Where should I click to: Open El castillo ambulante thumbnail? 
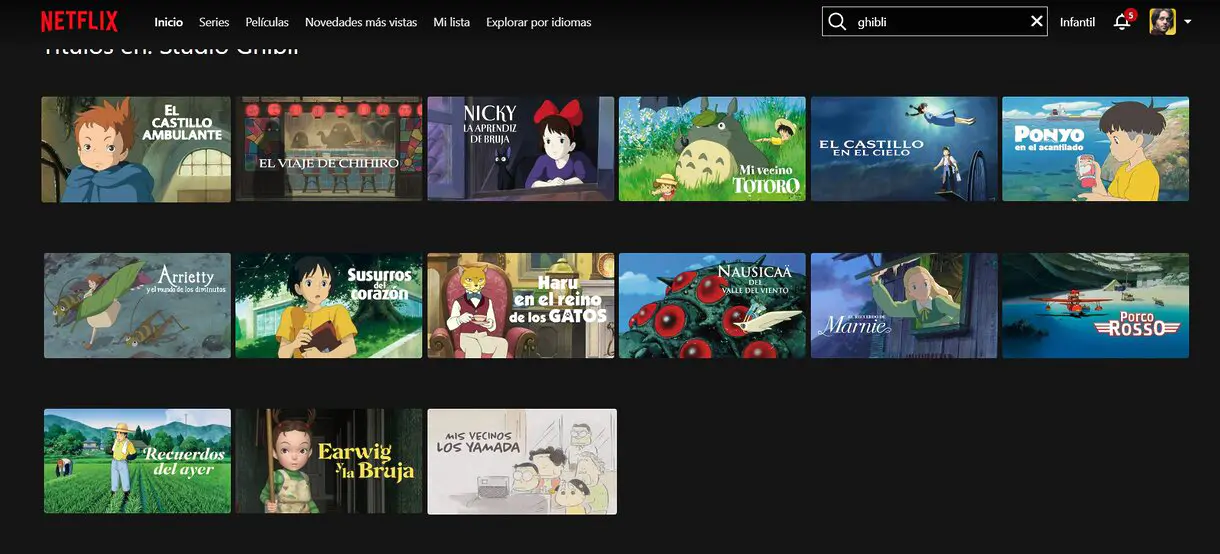136,149
